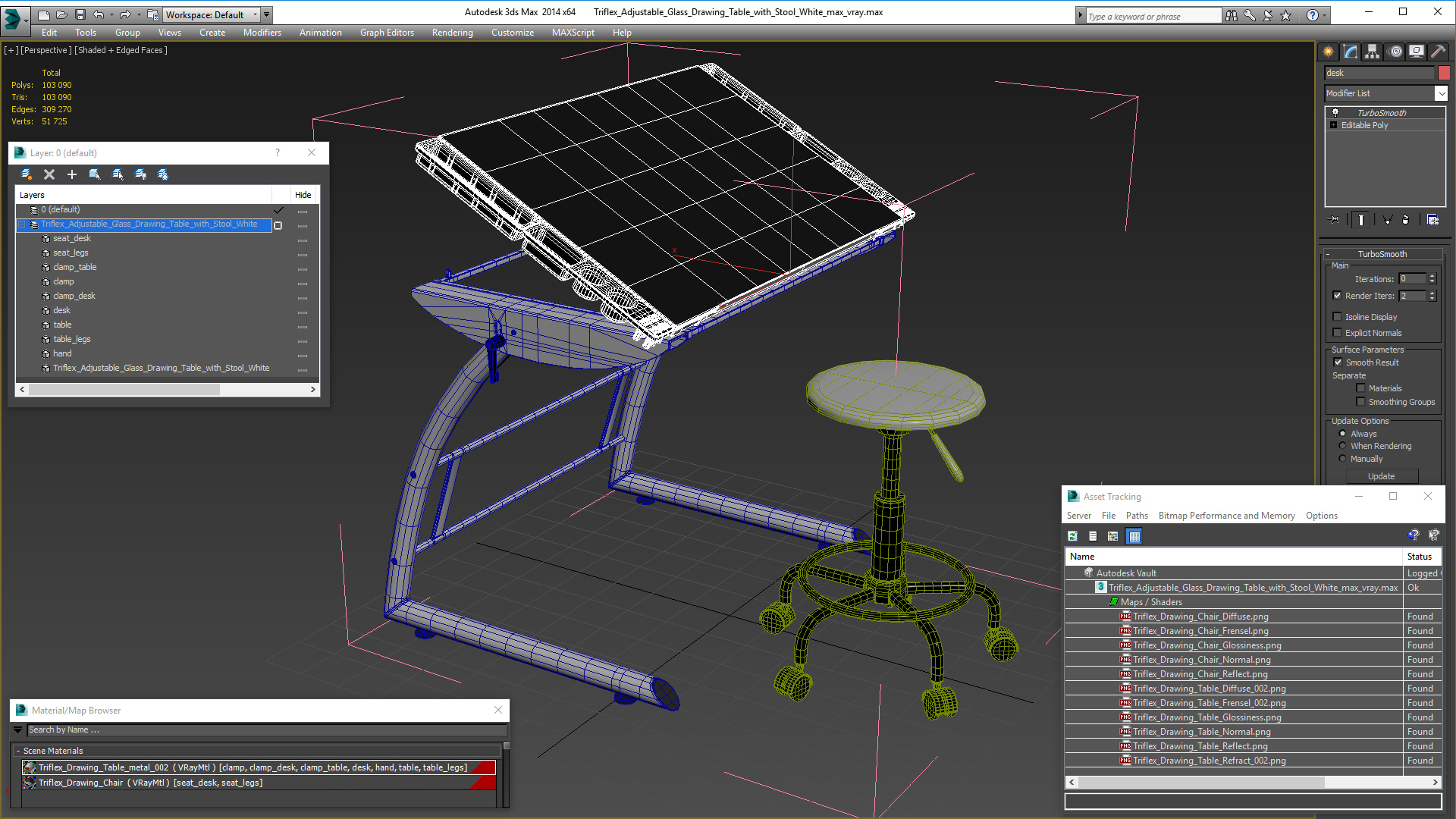Open the Edit menu
The height and width of the screenshot is (819, 1456).
(49, 33)
